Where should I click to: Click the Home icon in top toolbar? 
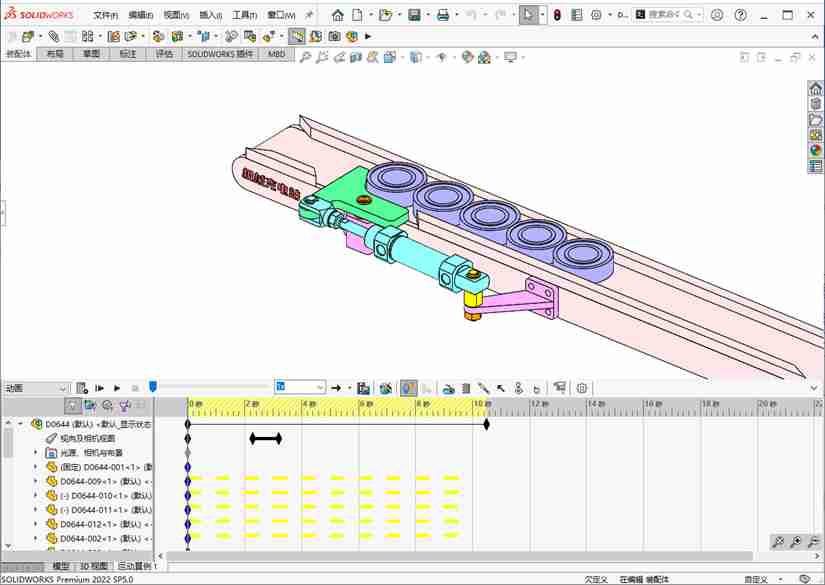[338, 15]
